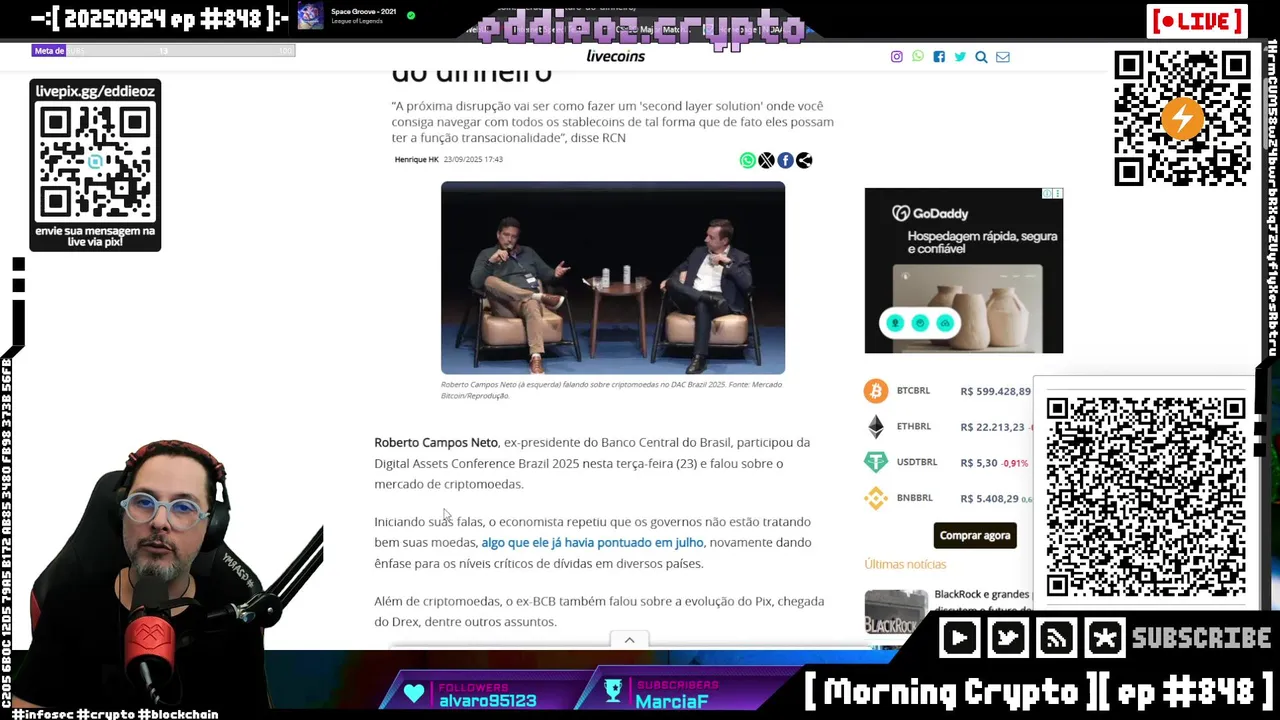Click the Tether USDTBRL coin icon

(x=876, y=462)
